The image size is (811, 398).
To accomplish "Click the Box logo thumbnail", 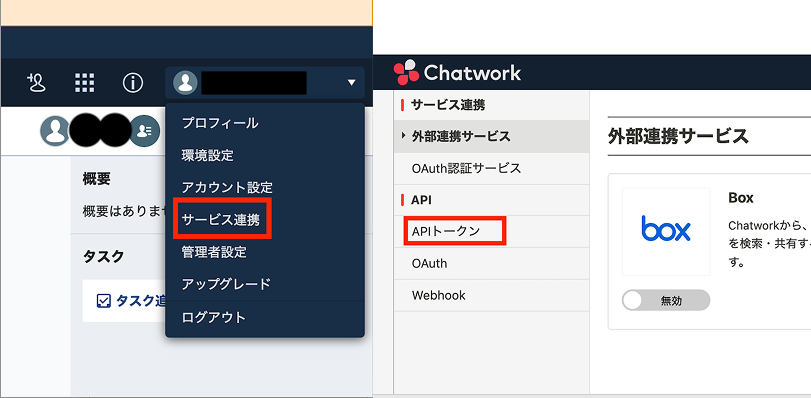I will click(x=666, y=231).
